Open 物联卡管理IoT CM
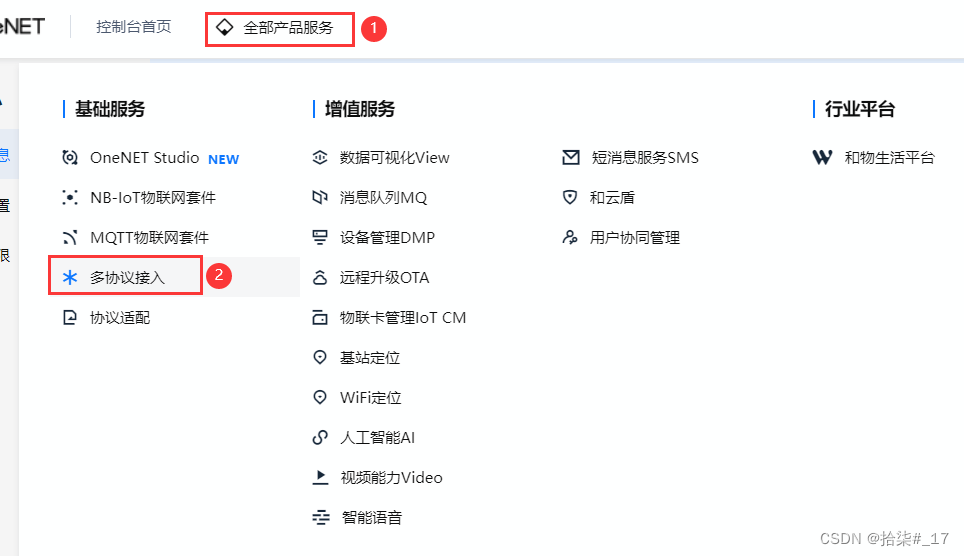 coord(403,317)
